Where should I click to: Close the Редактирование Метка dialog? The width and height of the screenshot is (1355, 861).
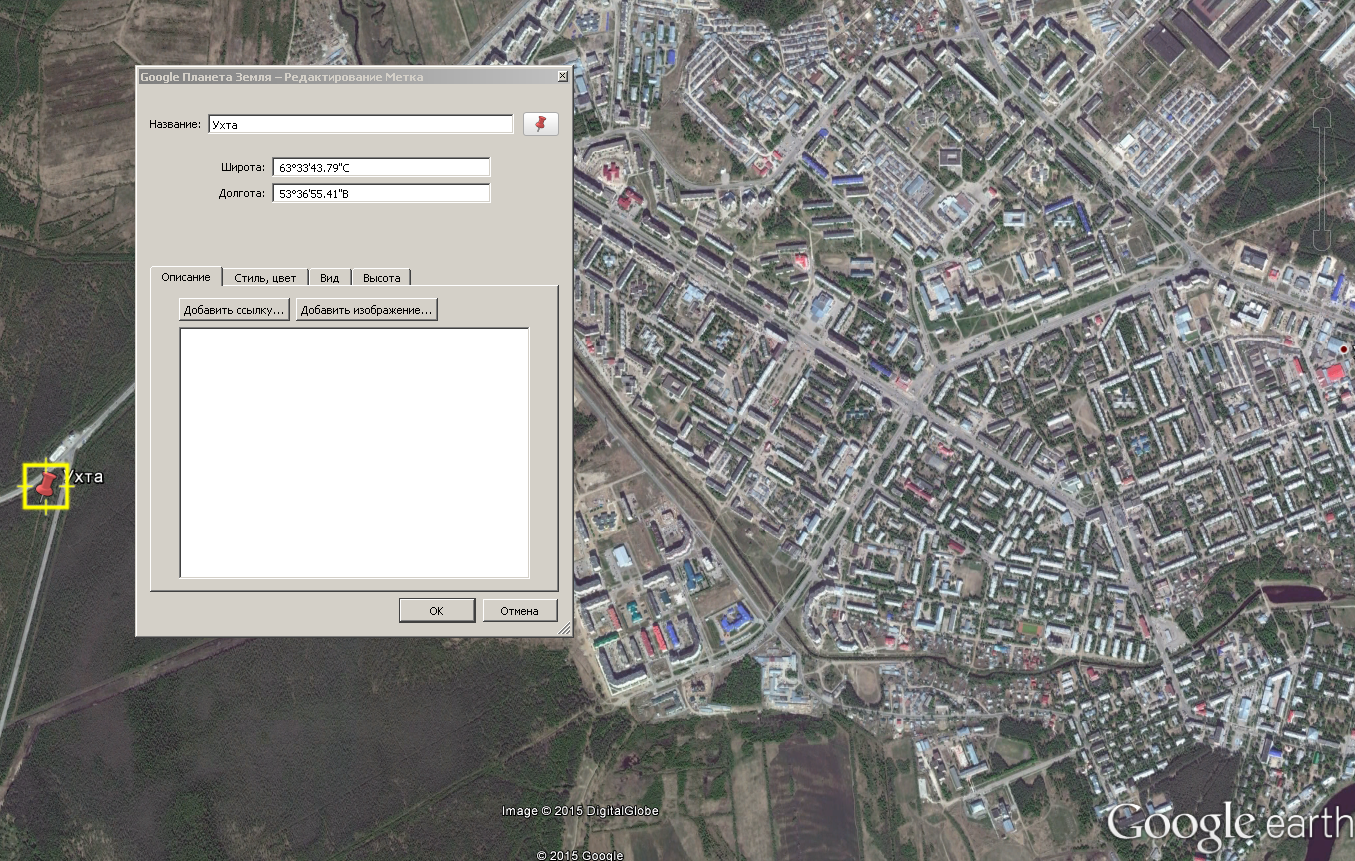point(563,76)
